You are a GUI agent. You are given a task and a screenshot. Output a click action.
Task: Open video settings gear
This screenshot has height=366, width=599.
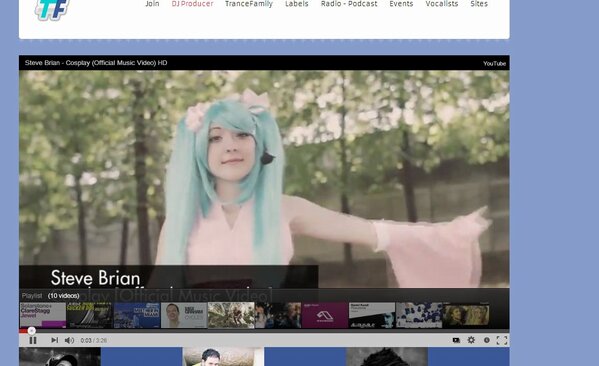471,340
